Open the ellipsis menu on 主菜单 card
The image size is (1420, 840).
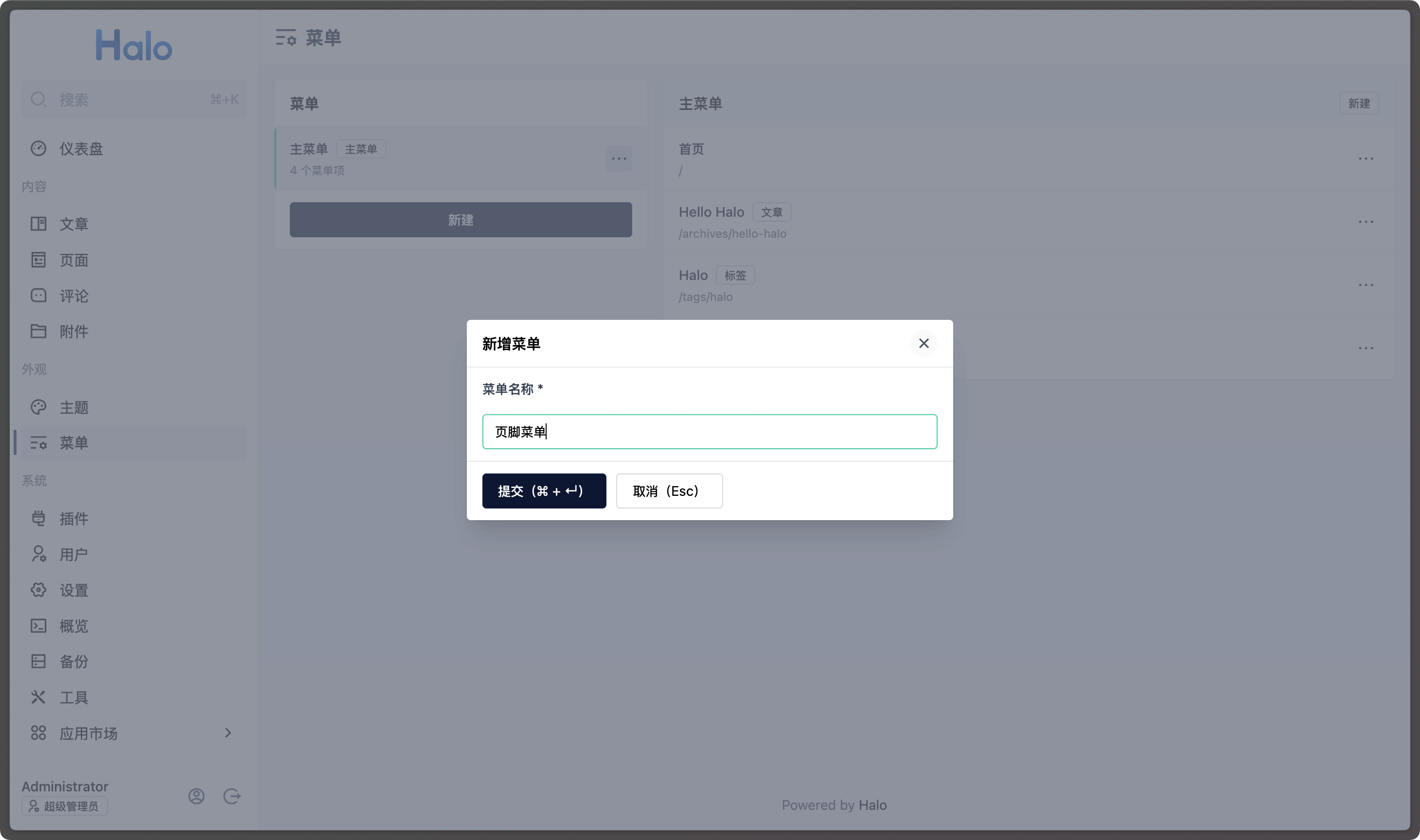click(619, 158)
